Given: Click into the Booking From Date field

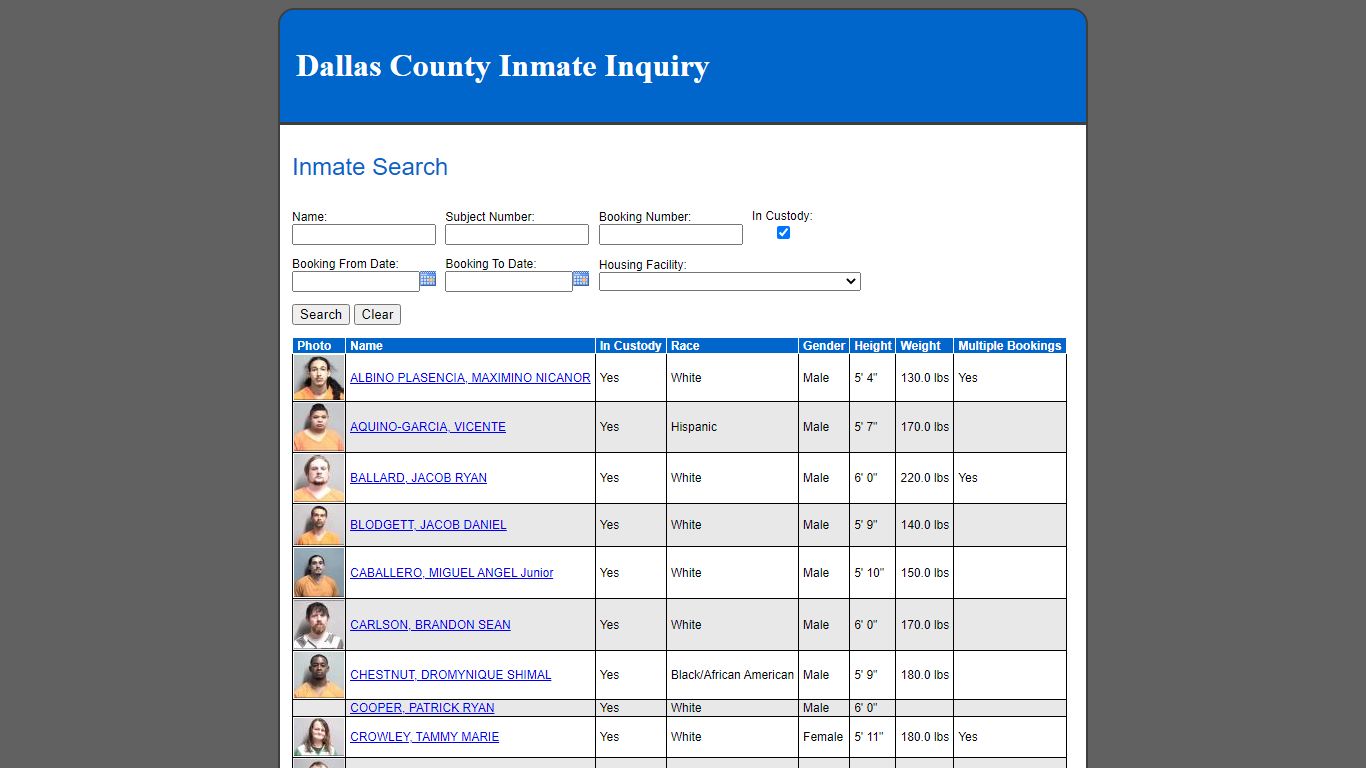Looking at the screenshot, I should (356, 282).
